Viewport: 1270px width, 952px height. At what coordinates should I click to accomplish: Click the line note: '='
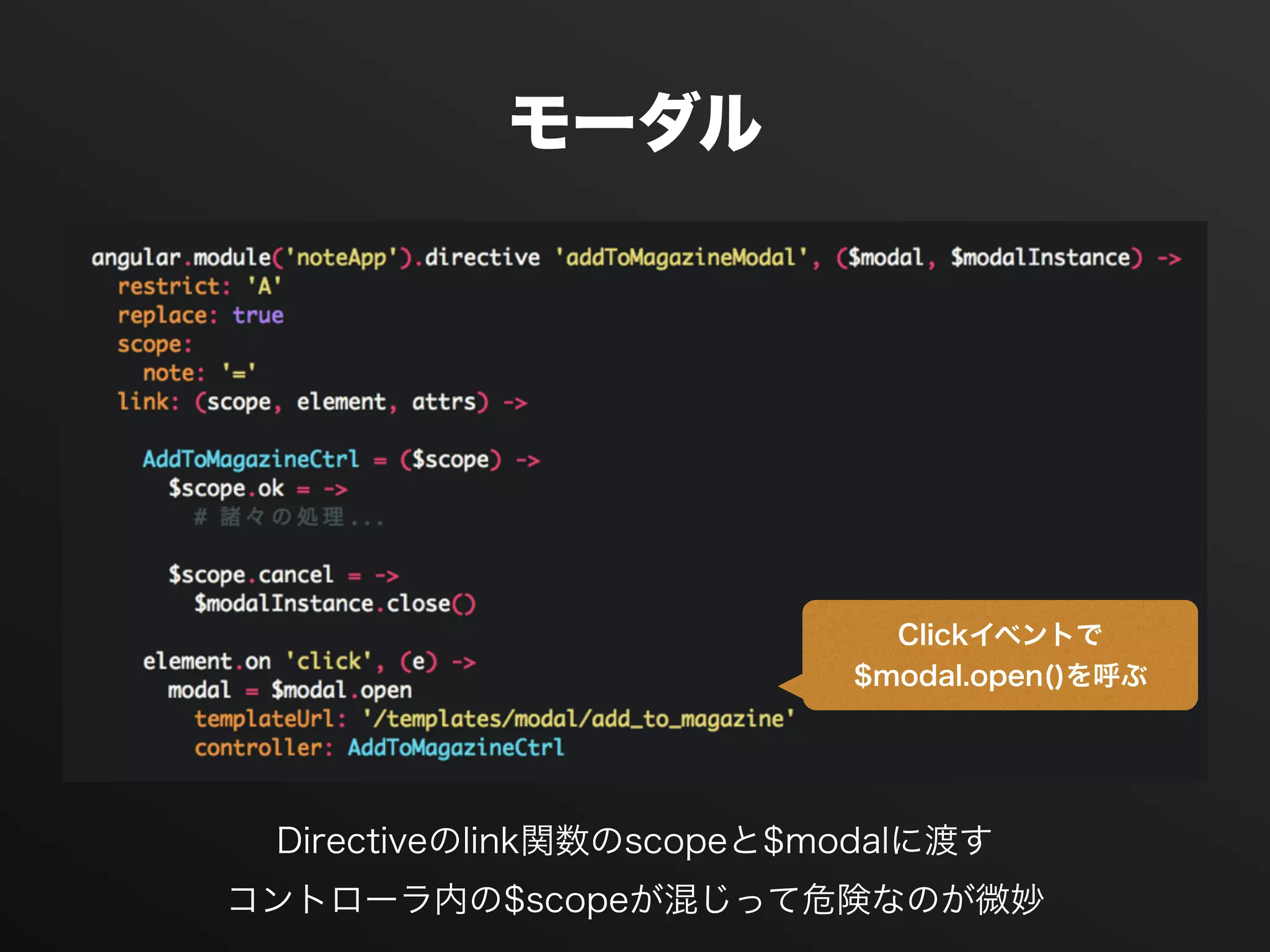(199, 373)
